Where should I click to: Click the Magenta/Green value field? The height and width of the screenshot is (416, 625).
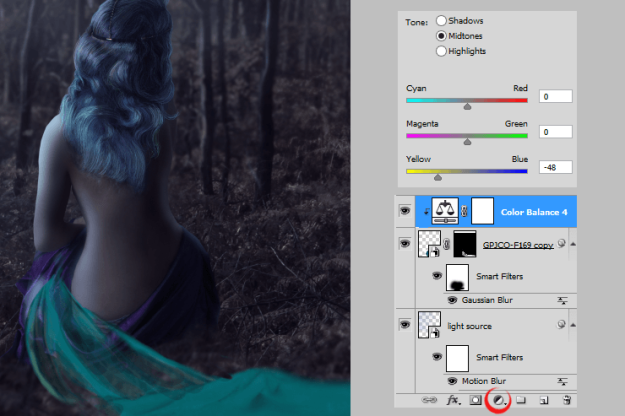coord(556,132)
